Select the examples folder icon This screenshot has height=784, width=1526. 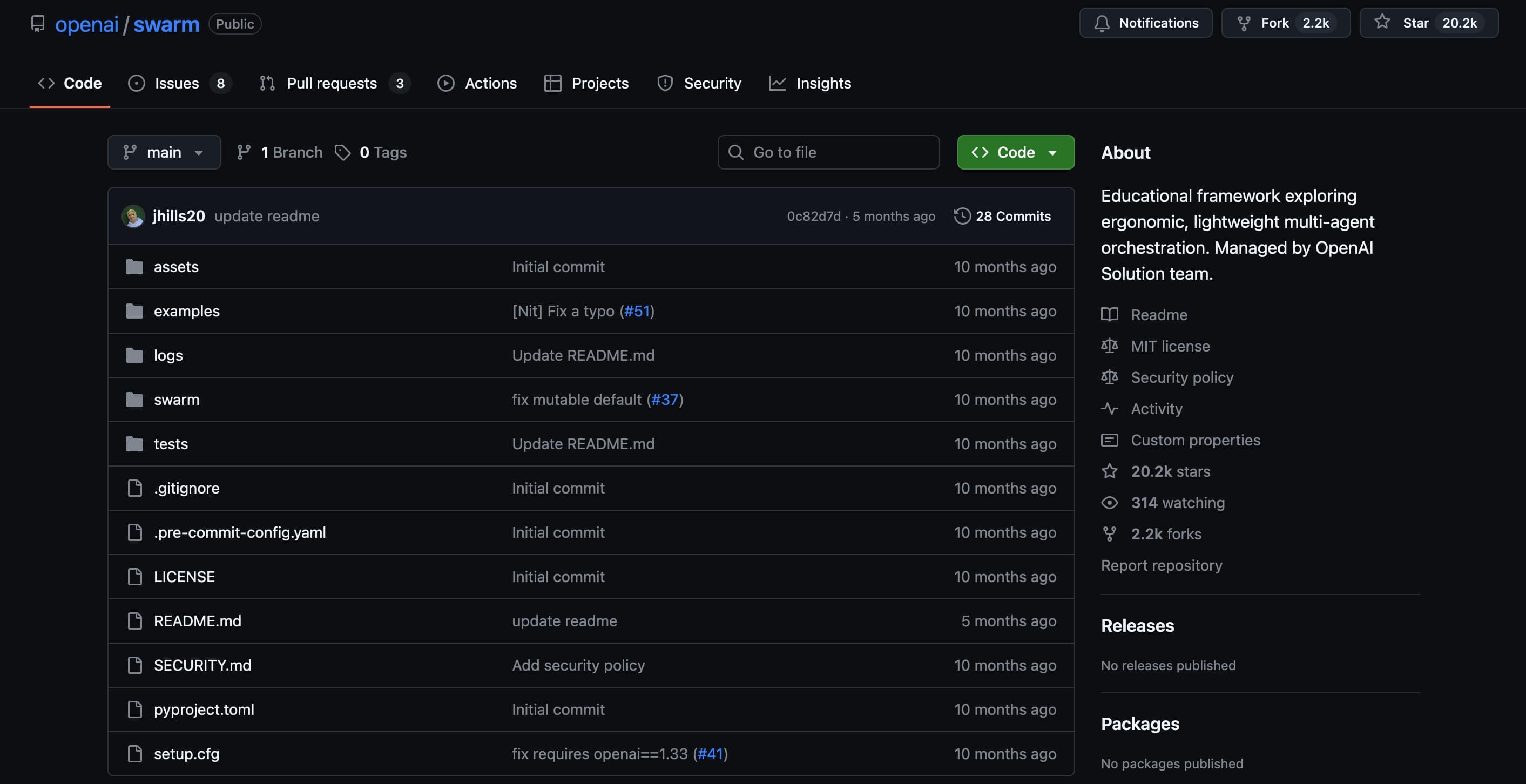click(x=134, y=311)
